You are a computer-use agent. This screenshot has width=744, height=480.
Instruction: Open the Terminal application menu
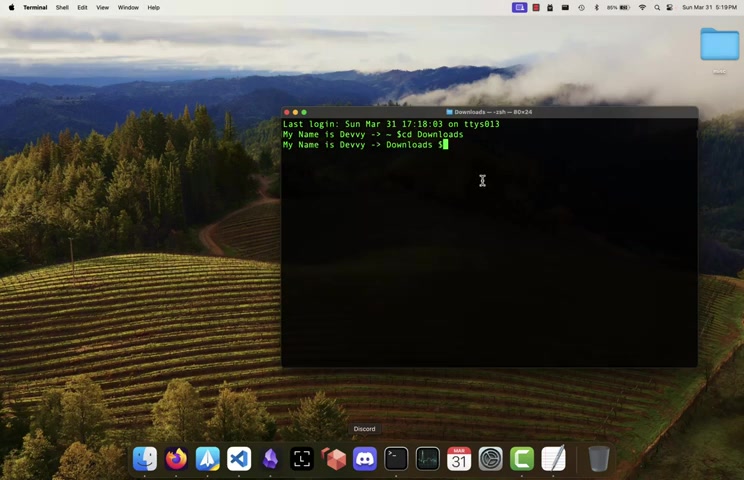coord(35,8)
